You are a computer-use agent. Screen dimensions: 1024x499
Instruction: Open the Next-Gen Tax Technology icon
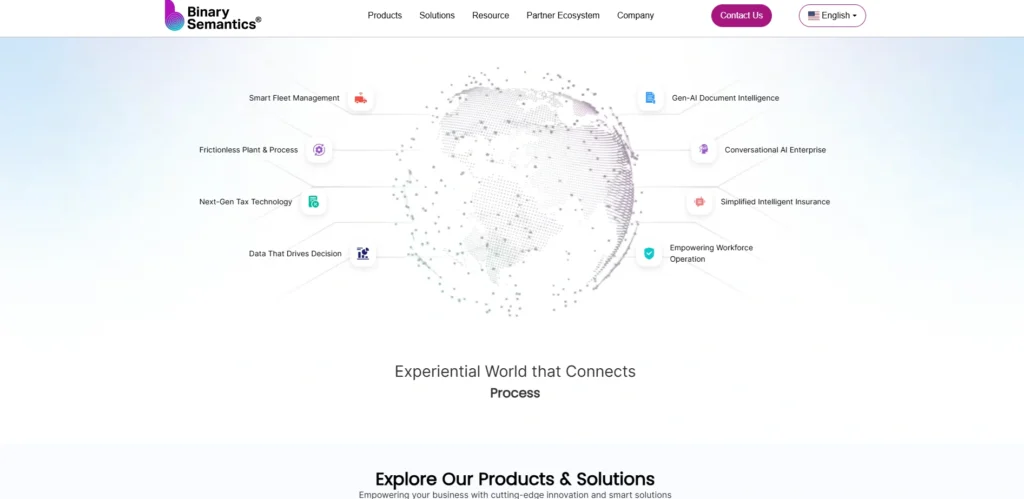[x=313, y=202]
